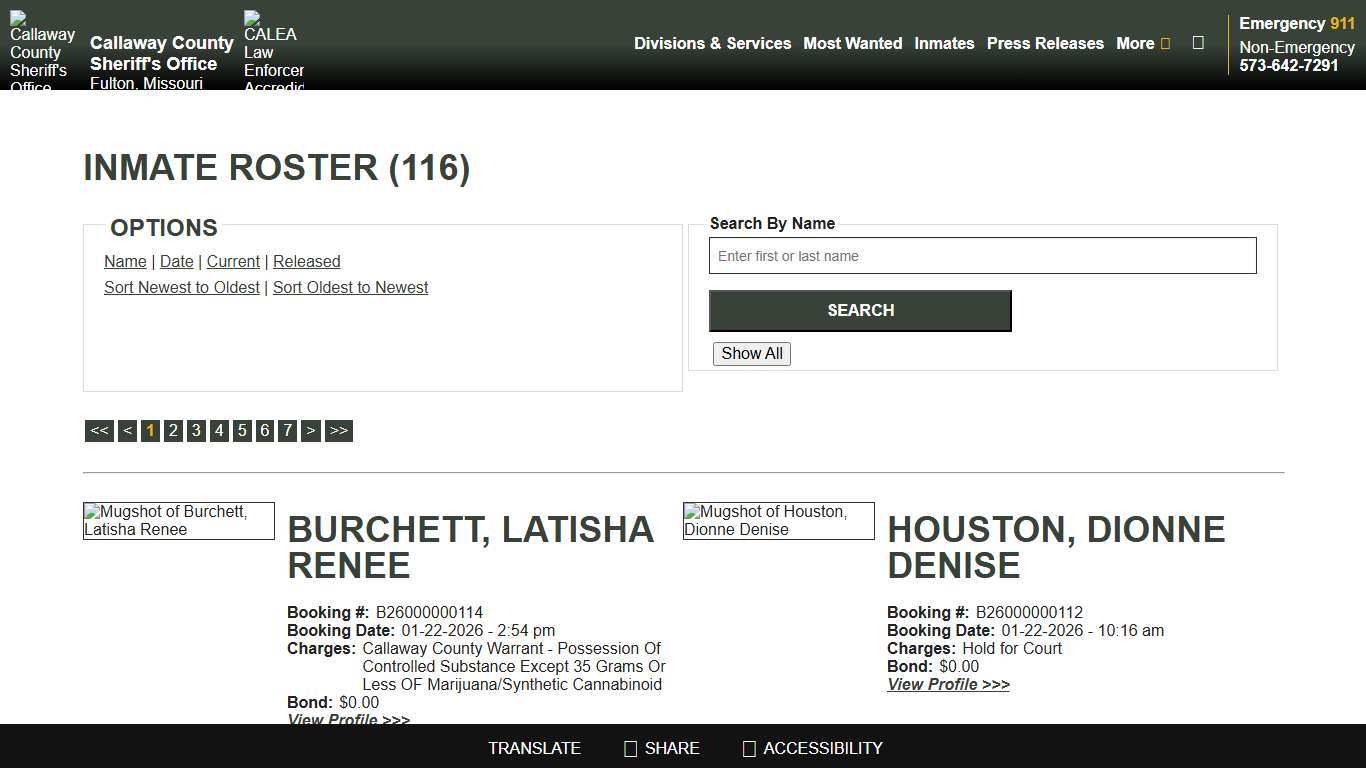The width and height of the screenshot is (1366, 768).
Task: Go to the last page with double arrows
Action: click(x=339, y=430)
